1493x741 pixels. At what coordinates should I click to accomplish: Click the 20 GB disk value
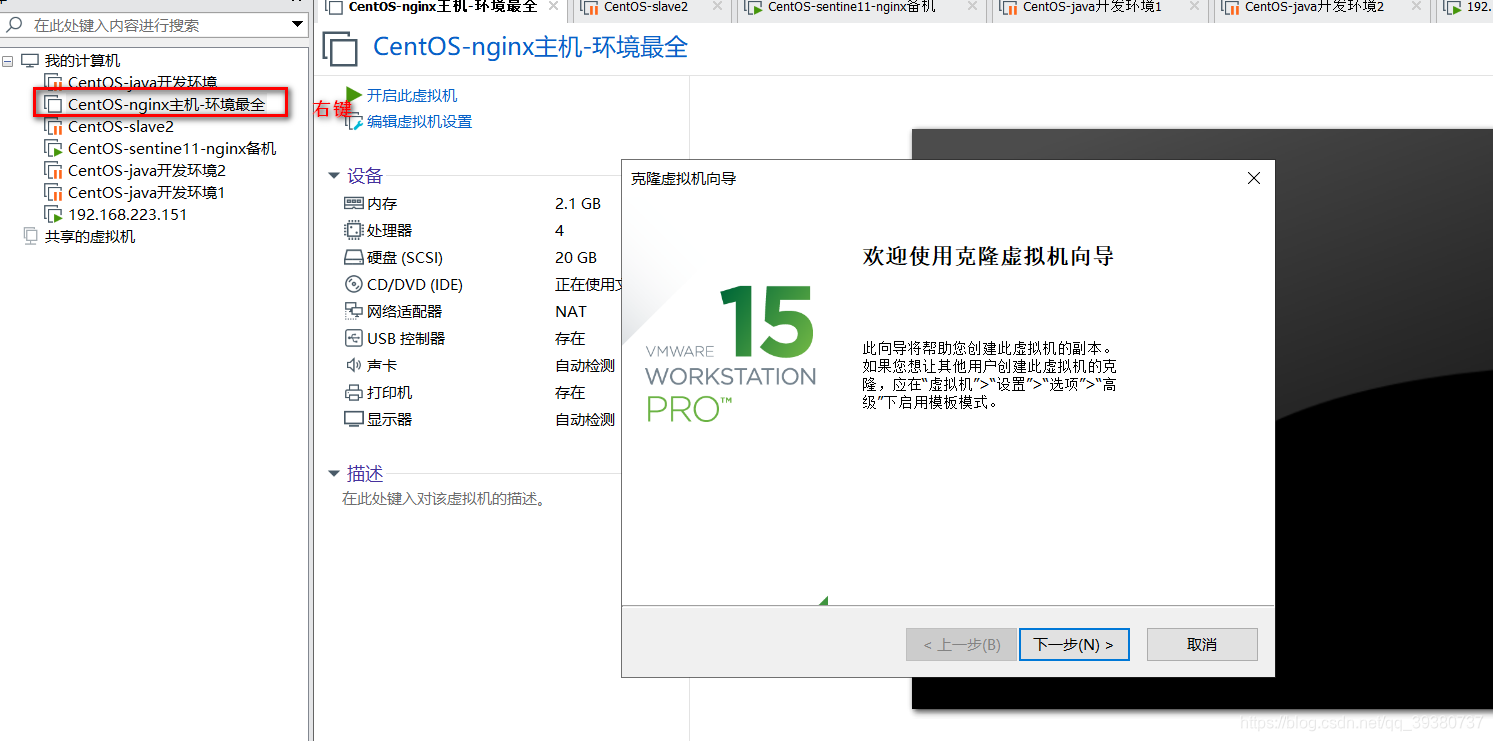(576, 257)
